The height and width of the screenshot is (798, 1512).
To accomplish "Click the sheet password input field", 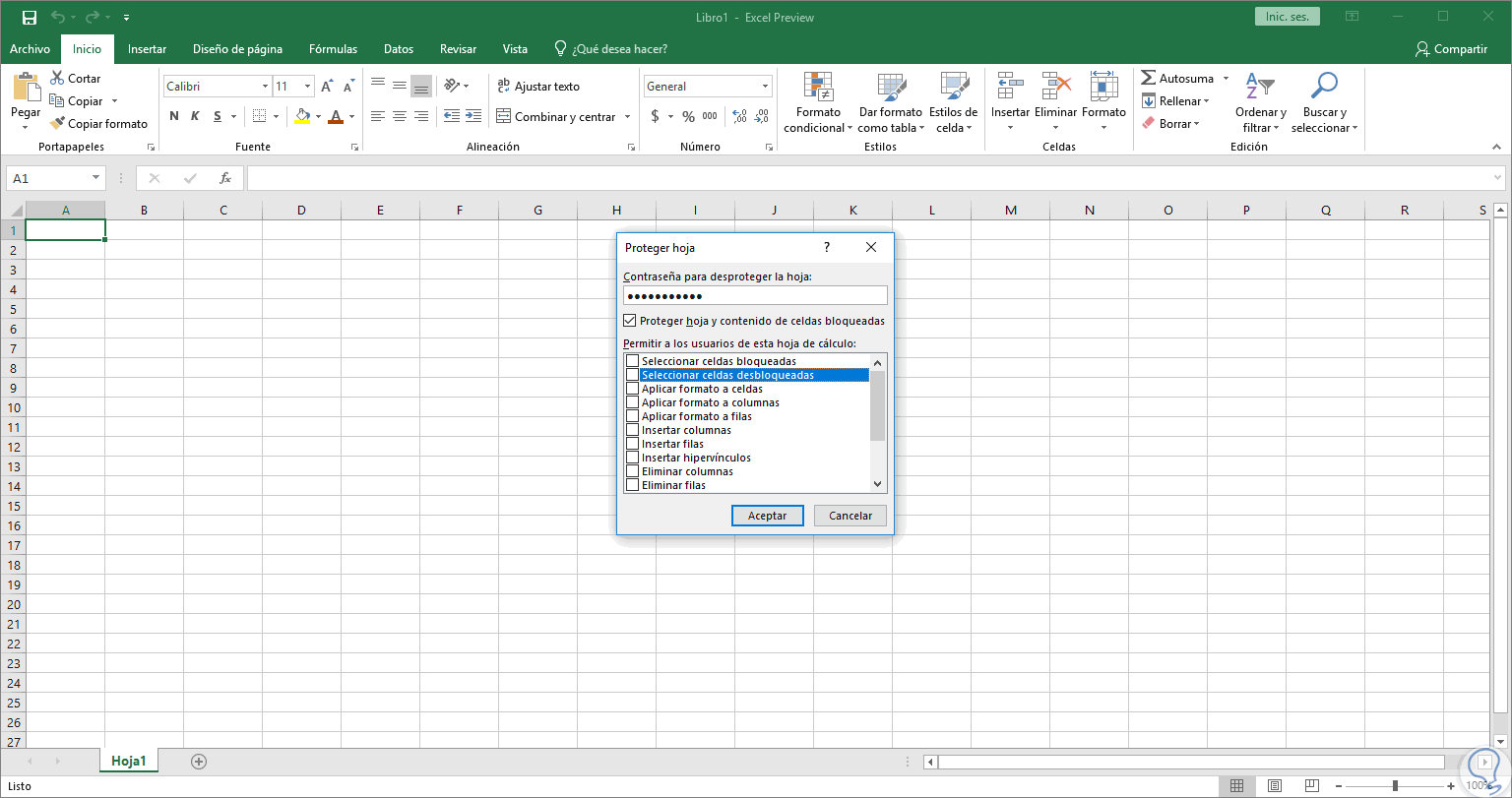I will coord(755,296).
